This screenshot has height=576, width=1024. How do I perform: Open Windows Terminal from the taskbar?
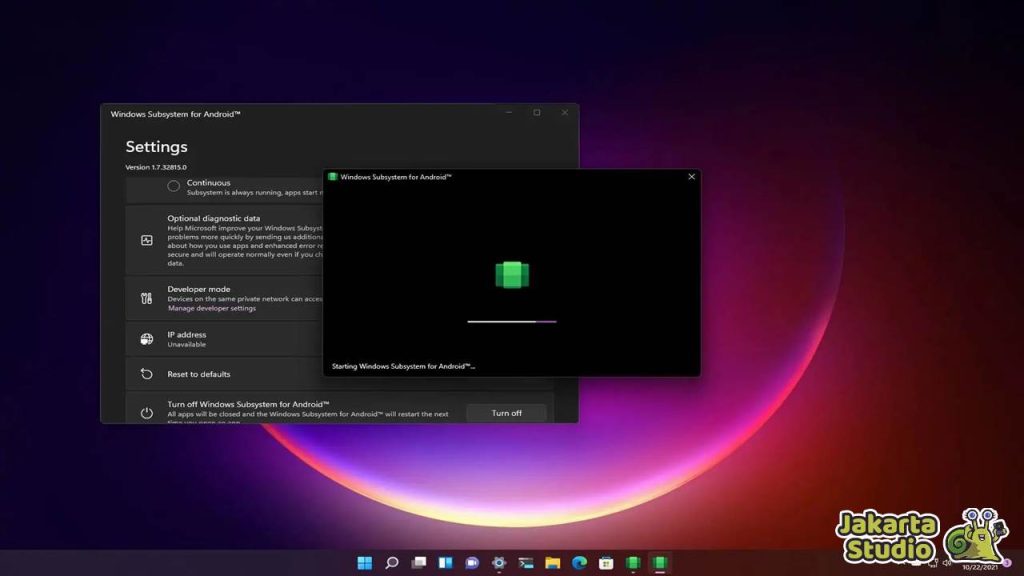pos(526,562)
